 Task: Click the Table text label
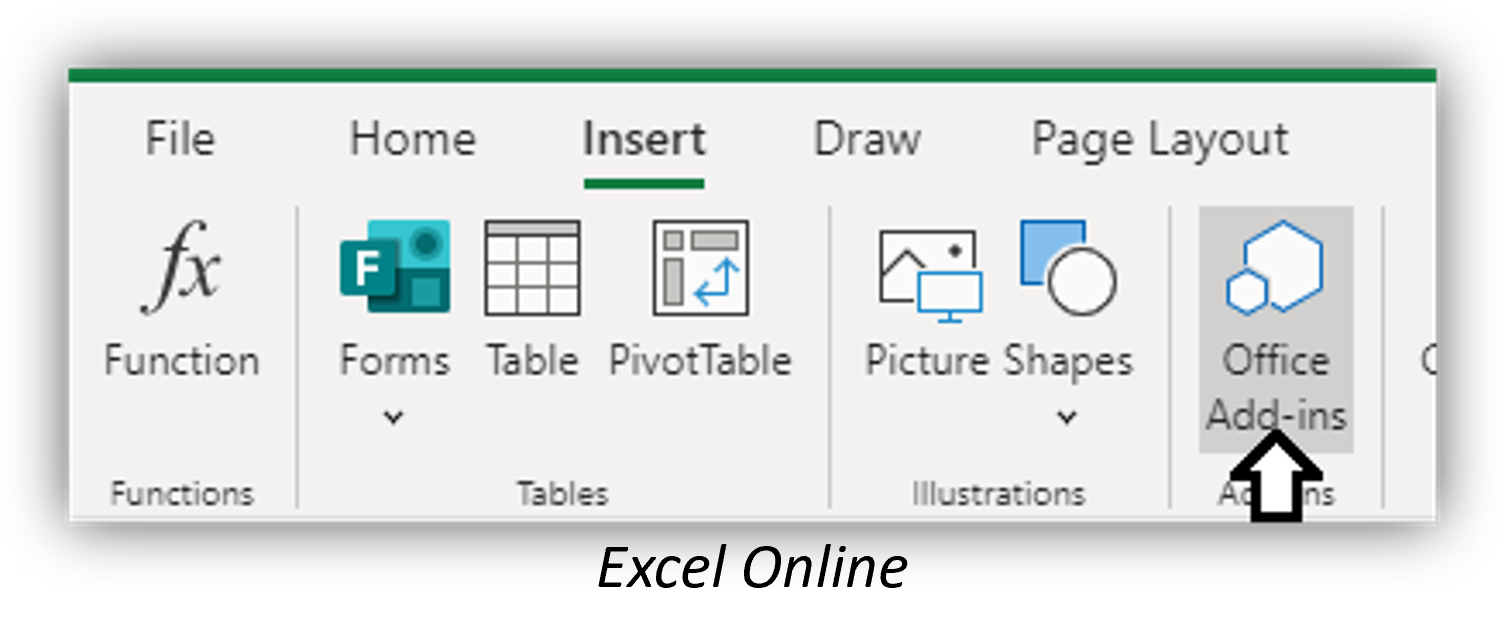[x=532, y=360]
